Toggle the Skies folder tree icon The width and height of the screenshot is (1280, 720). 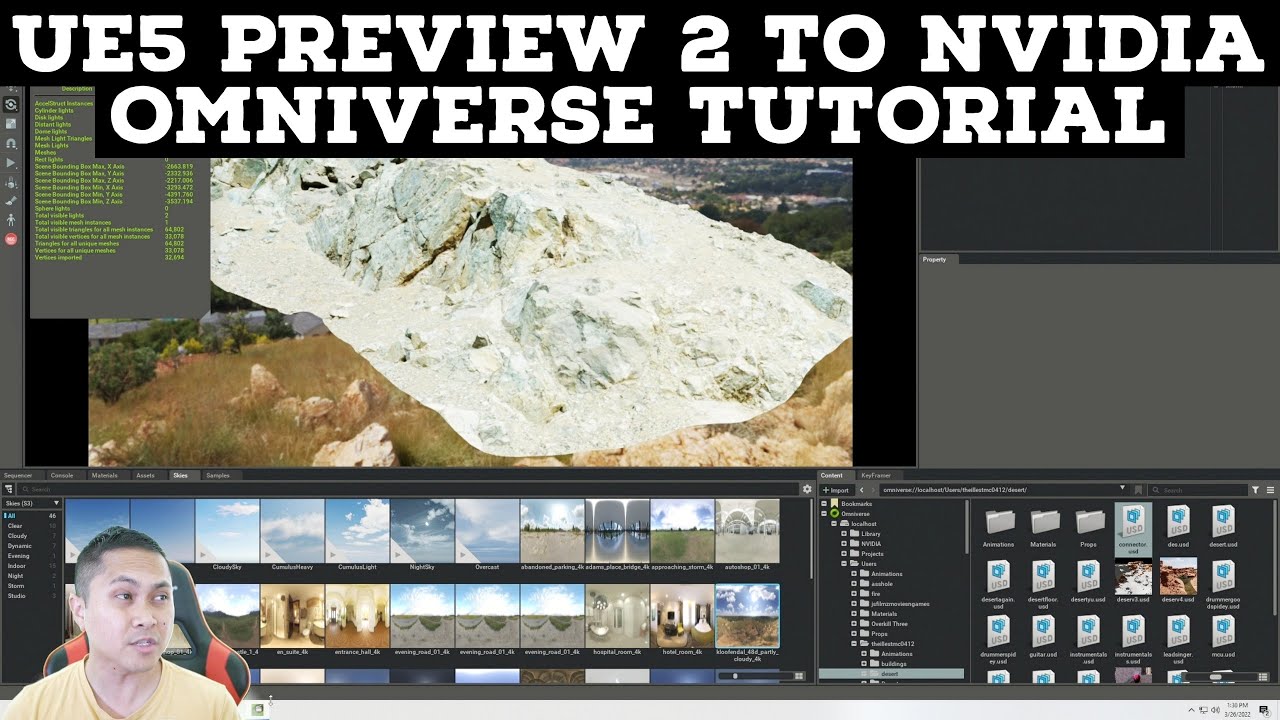pos(9,489)
